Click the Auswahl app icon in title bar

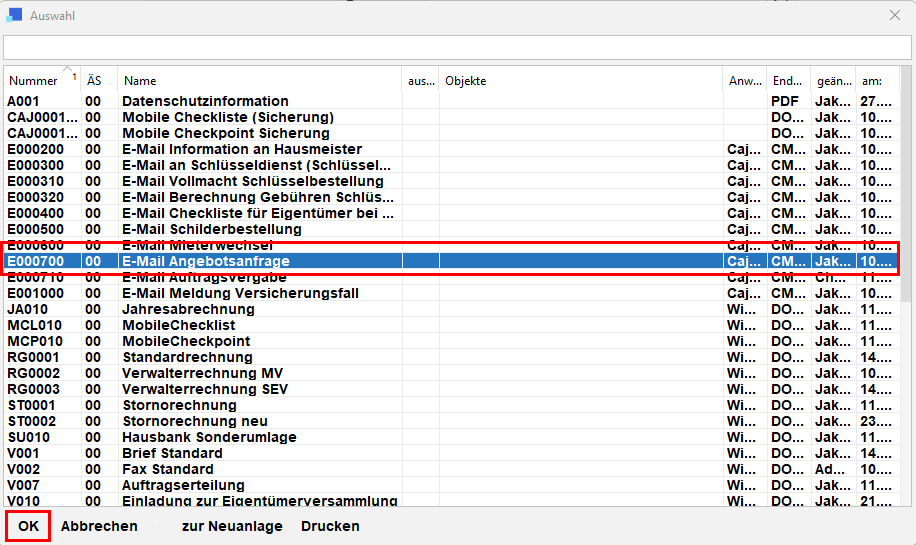(x=15, y=15)
